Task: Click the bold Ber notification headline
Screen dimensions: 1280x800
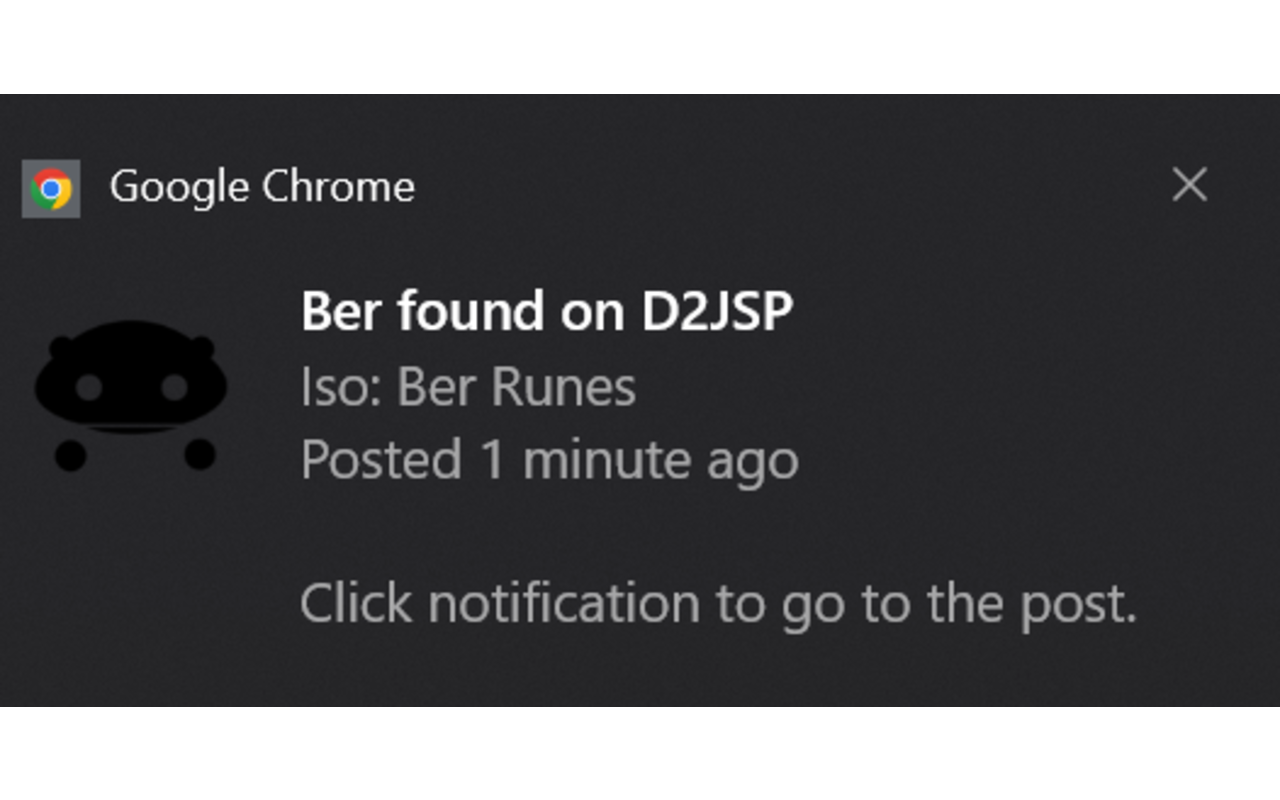Action: pyautogui.click(x=548, y=310)
